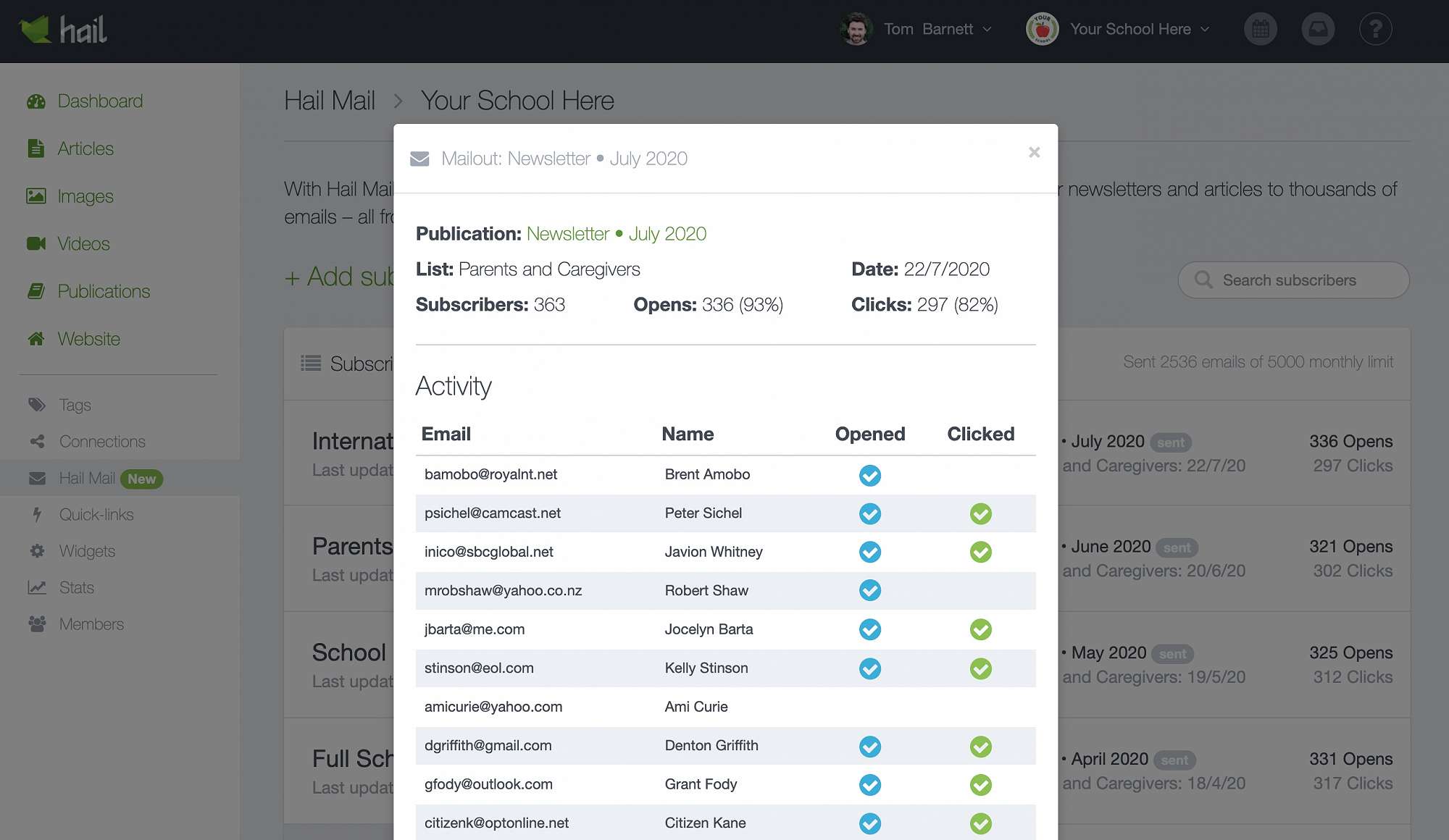Click the Videos camera icon in sidebar
The height and width of the screenshot is (840, 1449).
pyautogui.click(x=36, y=244)
